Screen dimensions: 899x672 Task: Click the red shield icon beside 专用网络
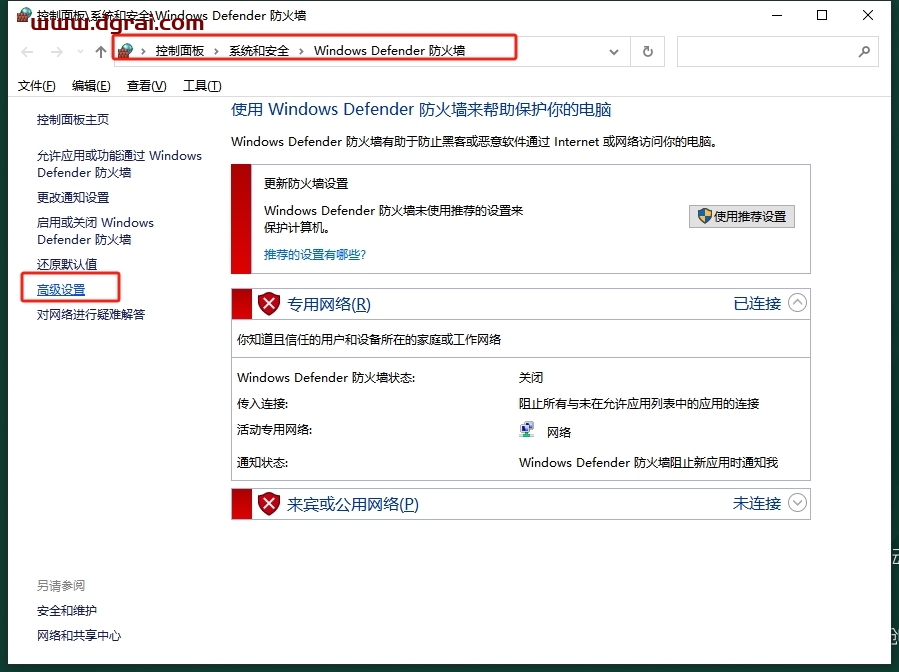[268, 304]
